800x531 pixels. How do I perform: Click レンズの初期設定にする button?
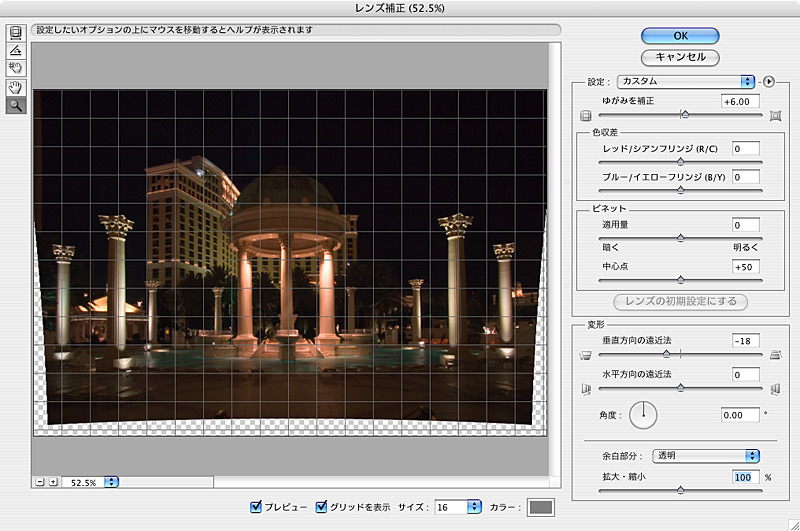pyautogui.click(x=681, y=301)
